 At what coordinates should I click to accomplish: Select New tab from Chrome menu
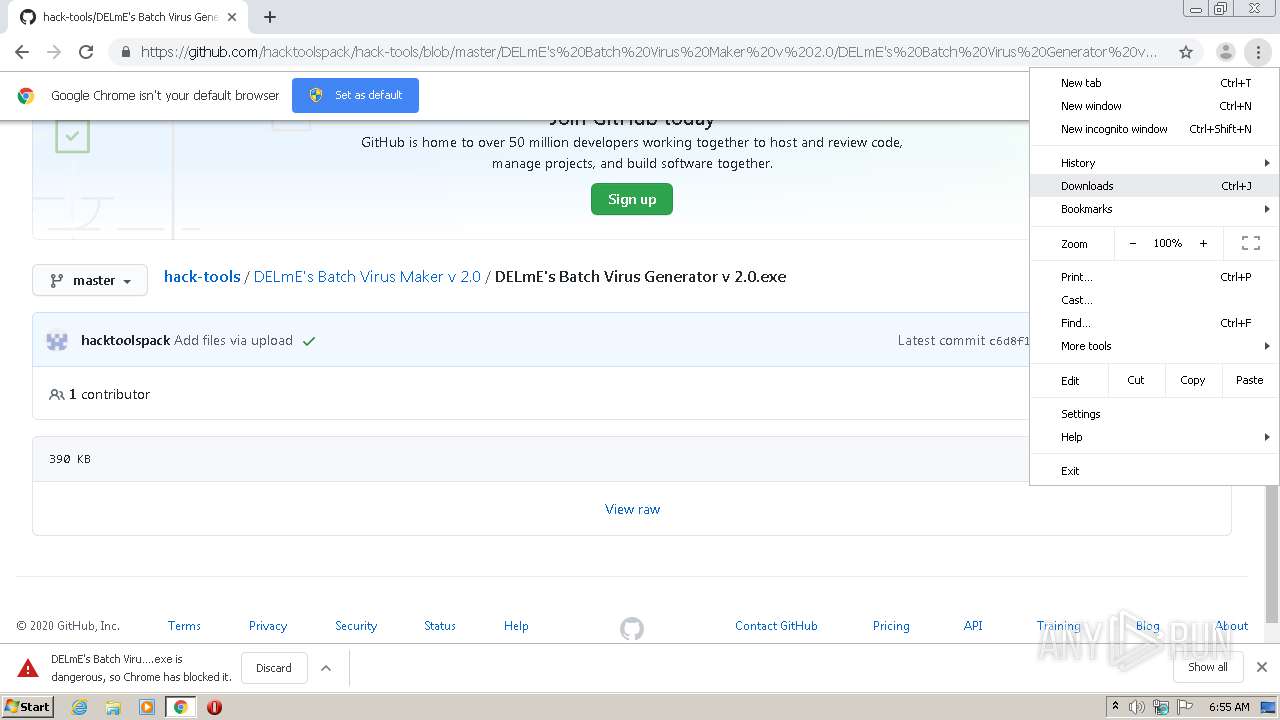(x=1155, y=83)
